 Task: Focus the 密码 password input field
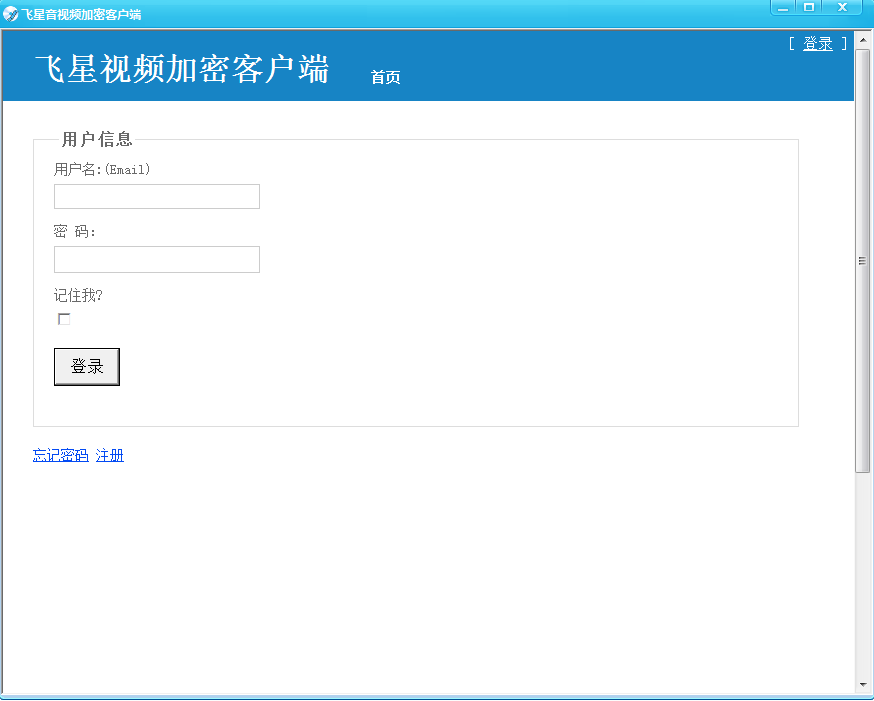[157, 260]
